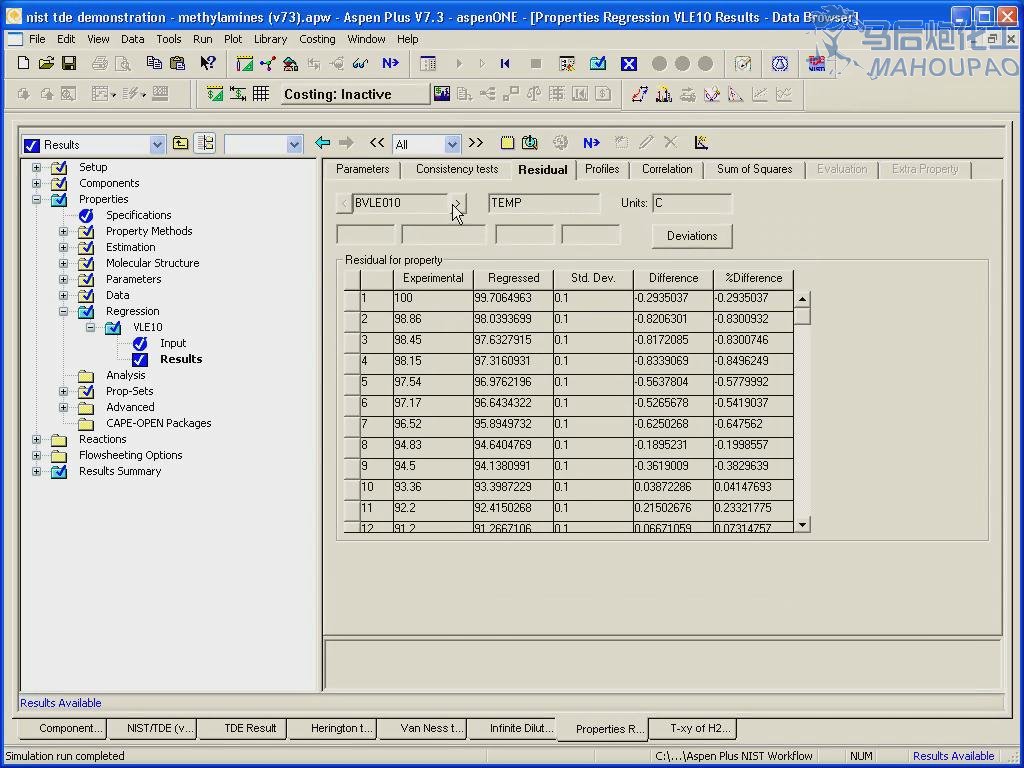The height and width of the screenshot is (768, 1024).
Task: Expand the Reactions tree folder
Action: 37,440
